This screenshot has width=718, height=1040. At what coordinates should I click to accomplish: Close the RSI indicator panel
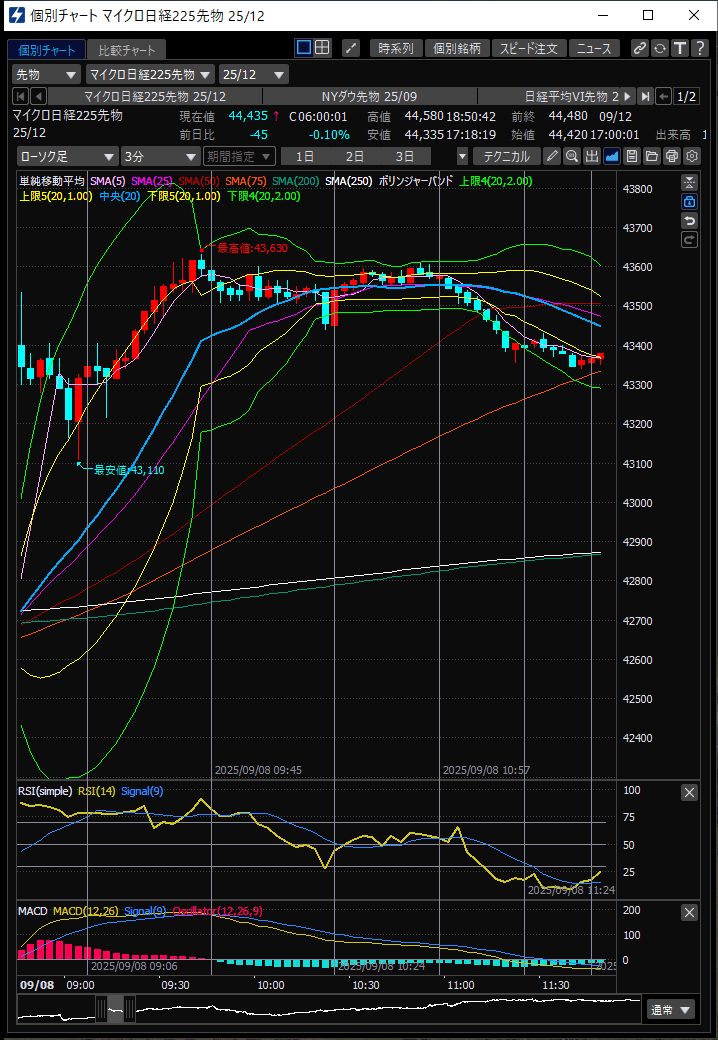(689, 793)
